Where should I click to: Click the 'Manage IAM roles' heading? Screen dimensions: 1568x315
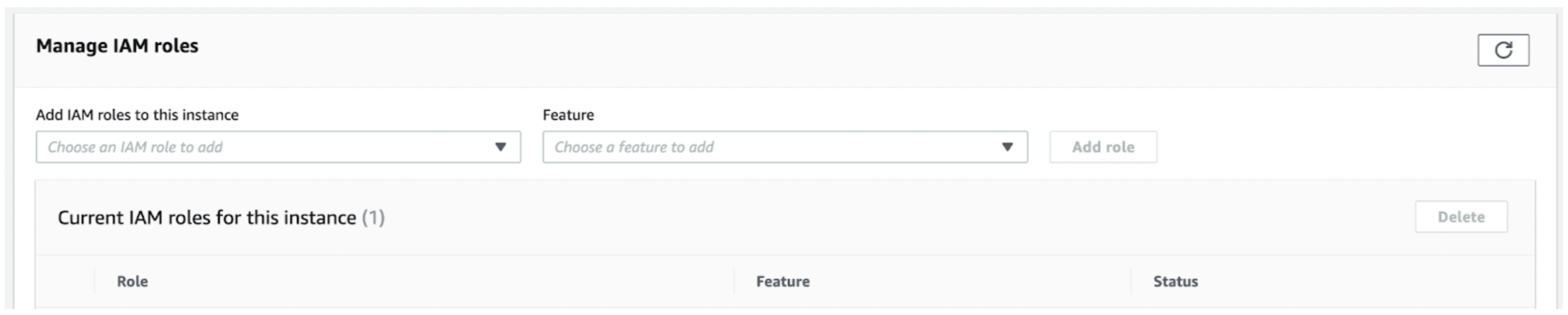tap(117, 46)
